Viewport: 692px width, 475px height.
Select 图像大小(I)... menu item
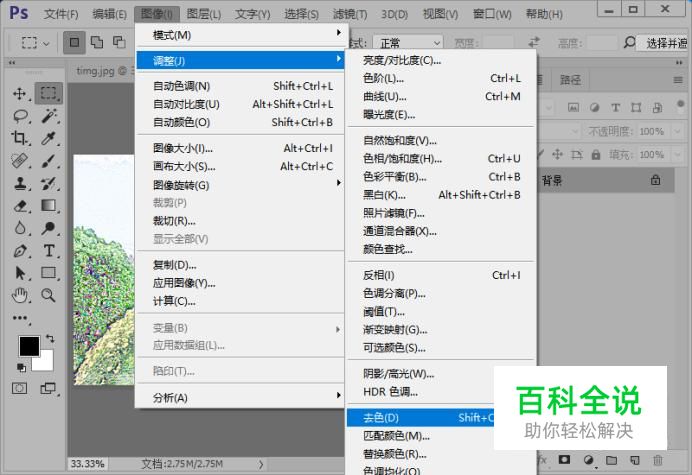tap(241, 148)
